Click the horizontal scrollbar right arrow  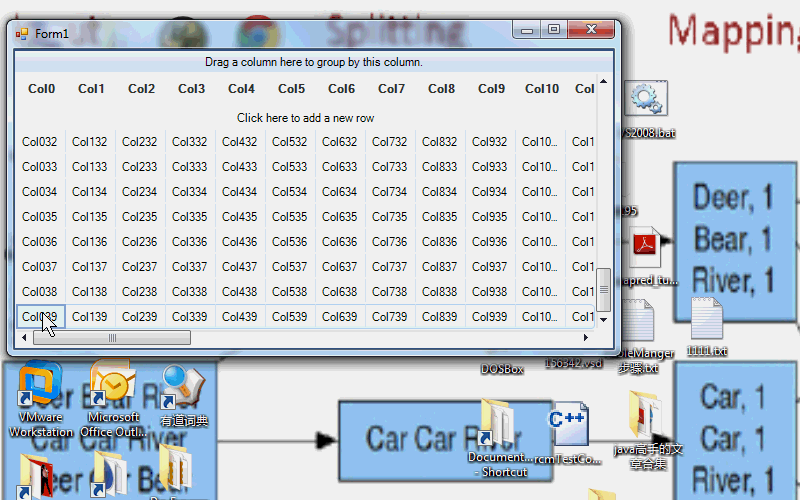coord(586,337)
